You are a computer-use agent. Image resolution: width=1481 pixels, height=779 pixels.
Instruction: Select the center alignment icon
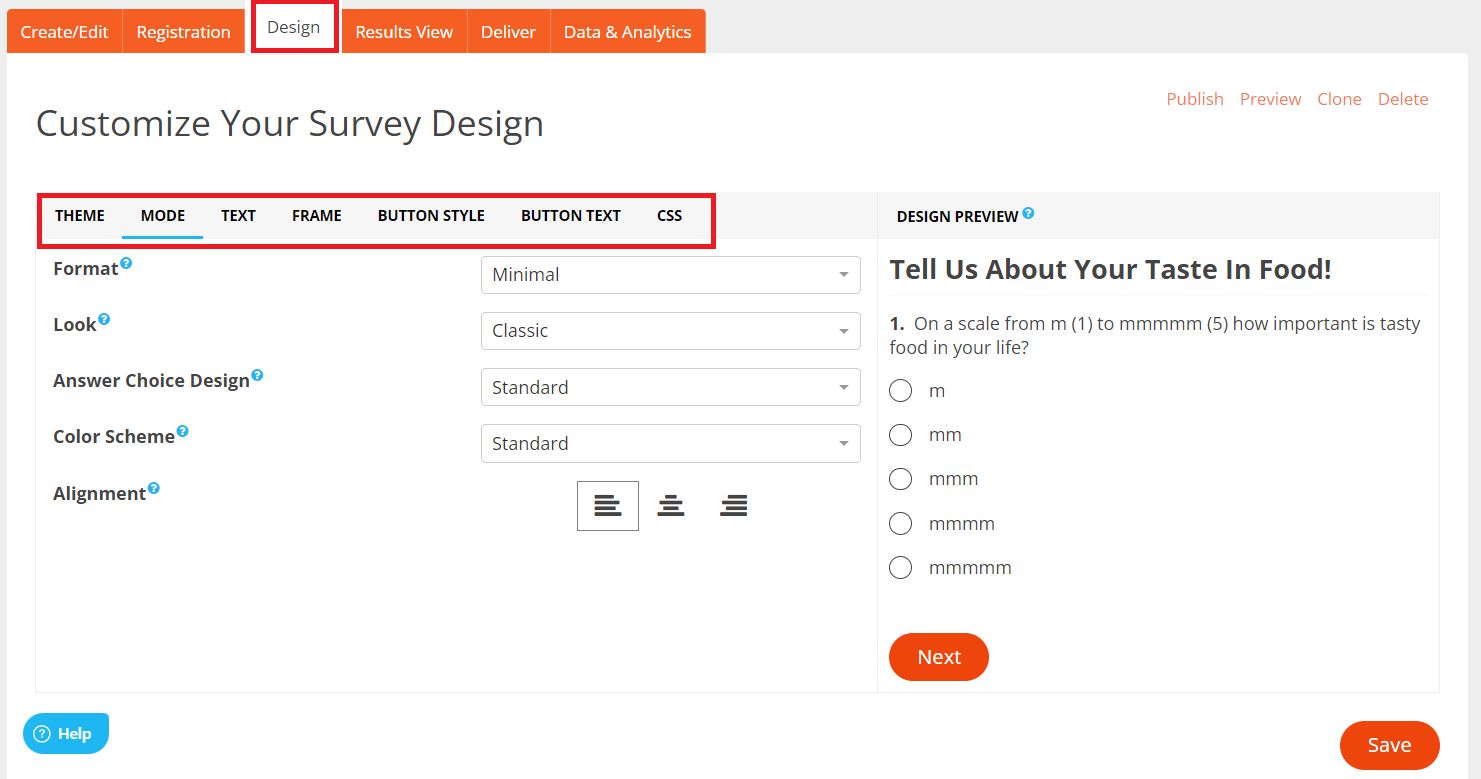(670, 505)
